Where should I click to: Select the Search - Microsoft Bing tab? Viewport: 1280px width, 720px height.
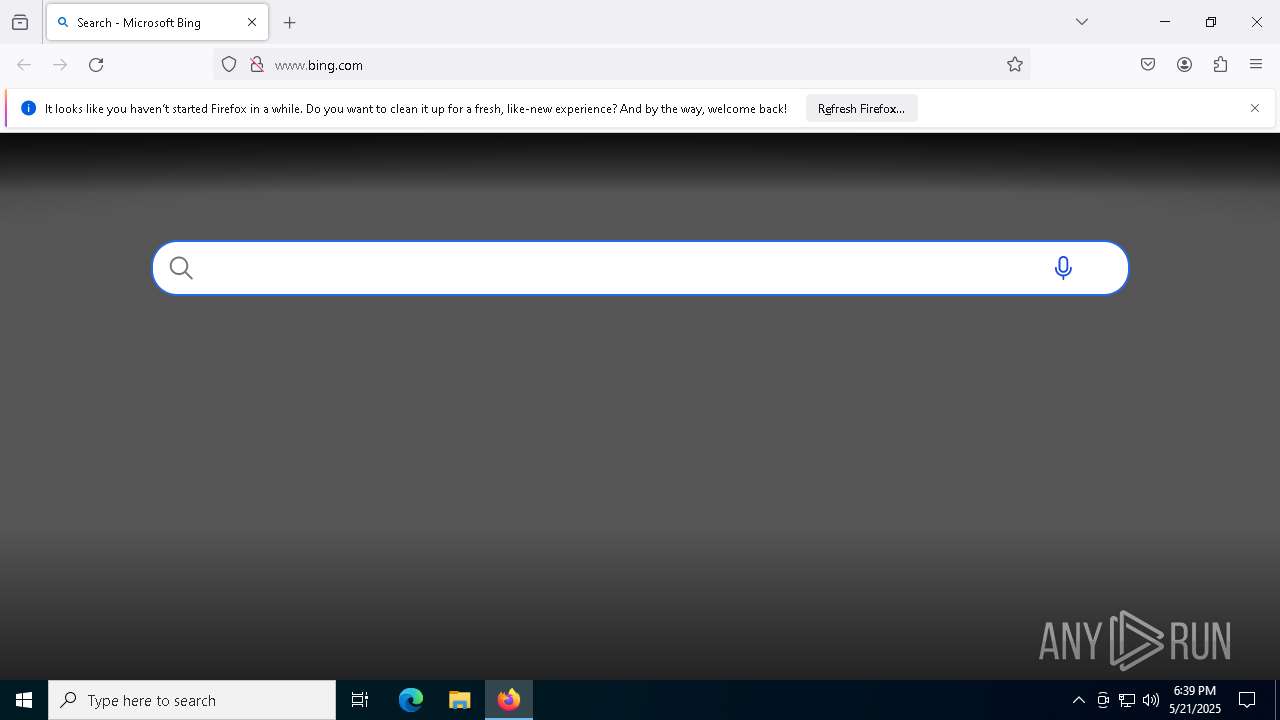tap(157, 22)
